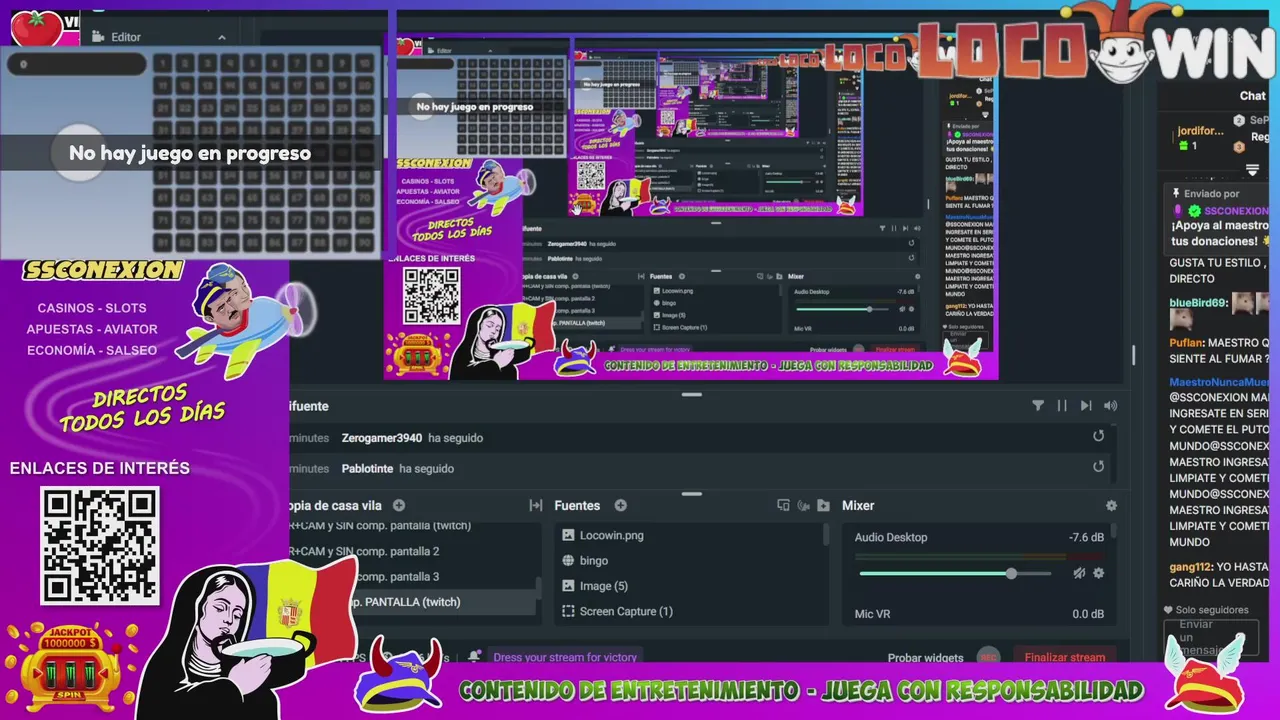Click the MaestroNuncaMuere chat username
This screenshot has width=1280, height=720.
click(x=1219, y=382)
